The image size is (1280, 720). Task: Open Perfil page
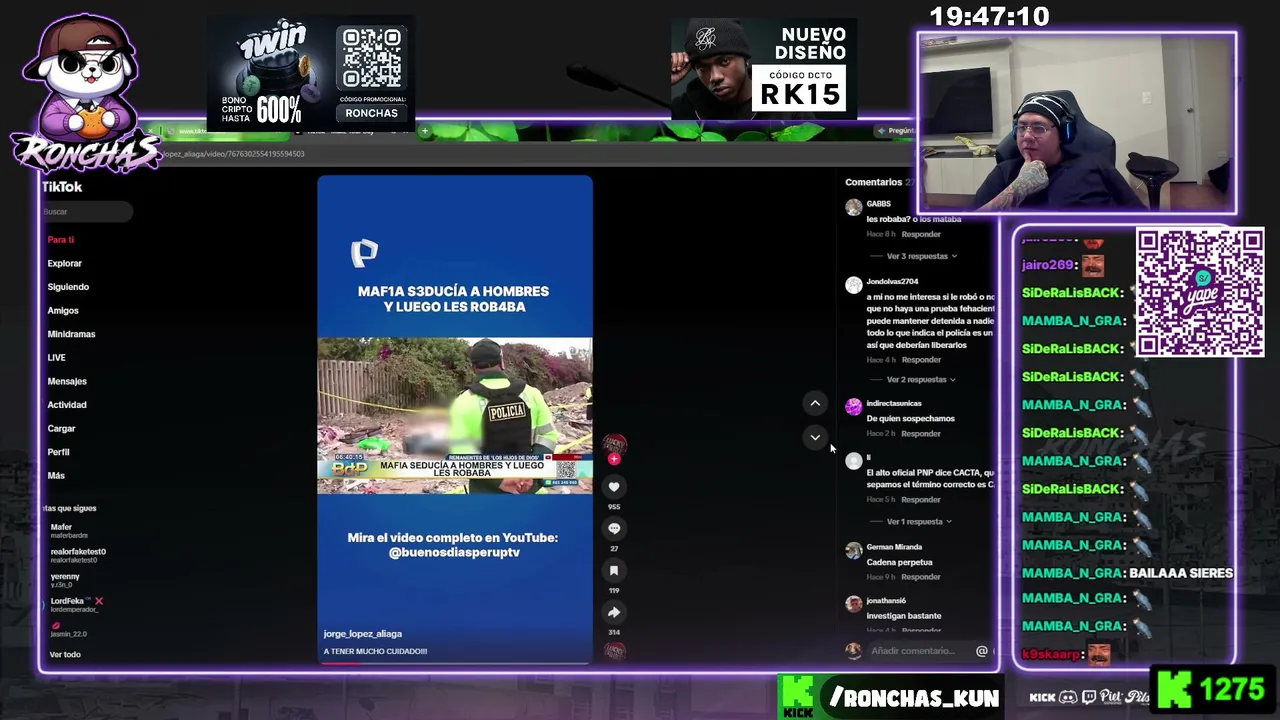(59, 452)
